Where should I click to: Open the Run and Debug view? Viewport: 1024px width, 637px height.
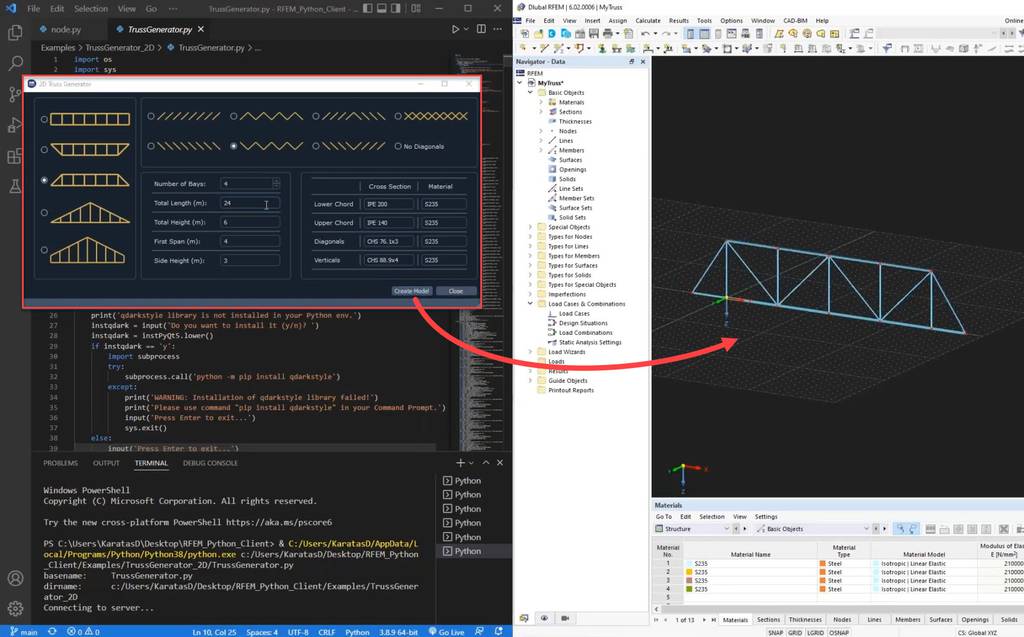click(x=15, y=125)
